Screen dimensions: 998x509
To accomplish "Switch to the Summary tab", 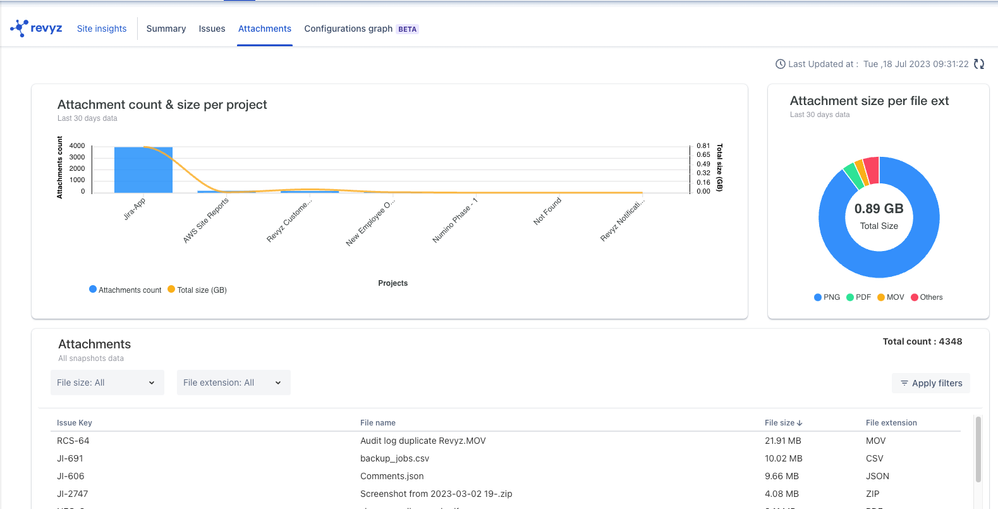I will (x=166, y=29).
